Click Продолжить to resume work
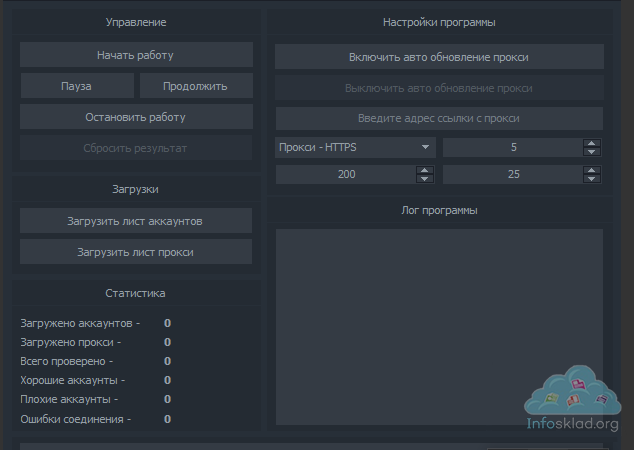This screenshot has width=634, height=450. 196,86
